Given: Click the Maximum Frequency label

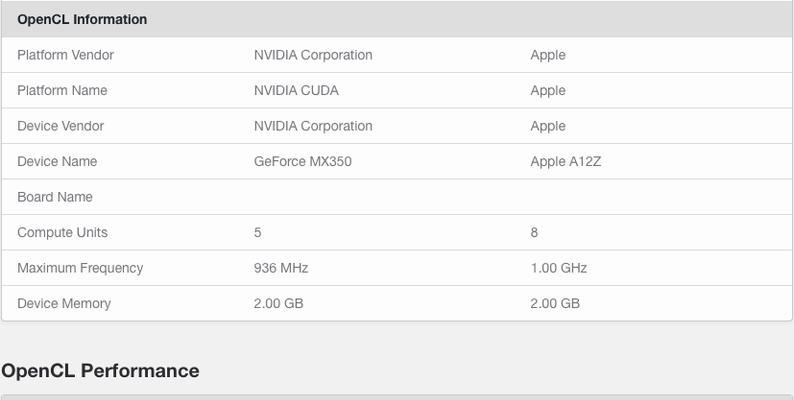Looking at the screenshot, I should 80,268.
